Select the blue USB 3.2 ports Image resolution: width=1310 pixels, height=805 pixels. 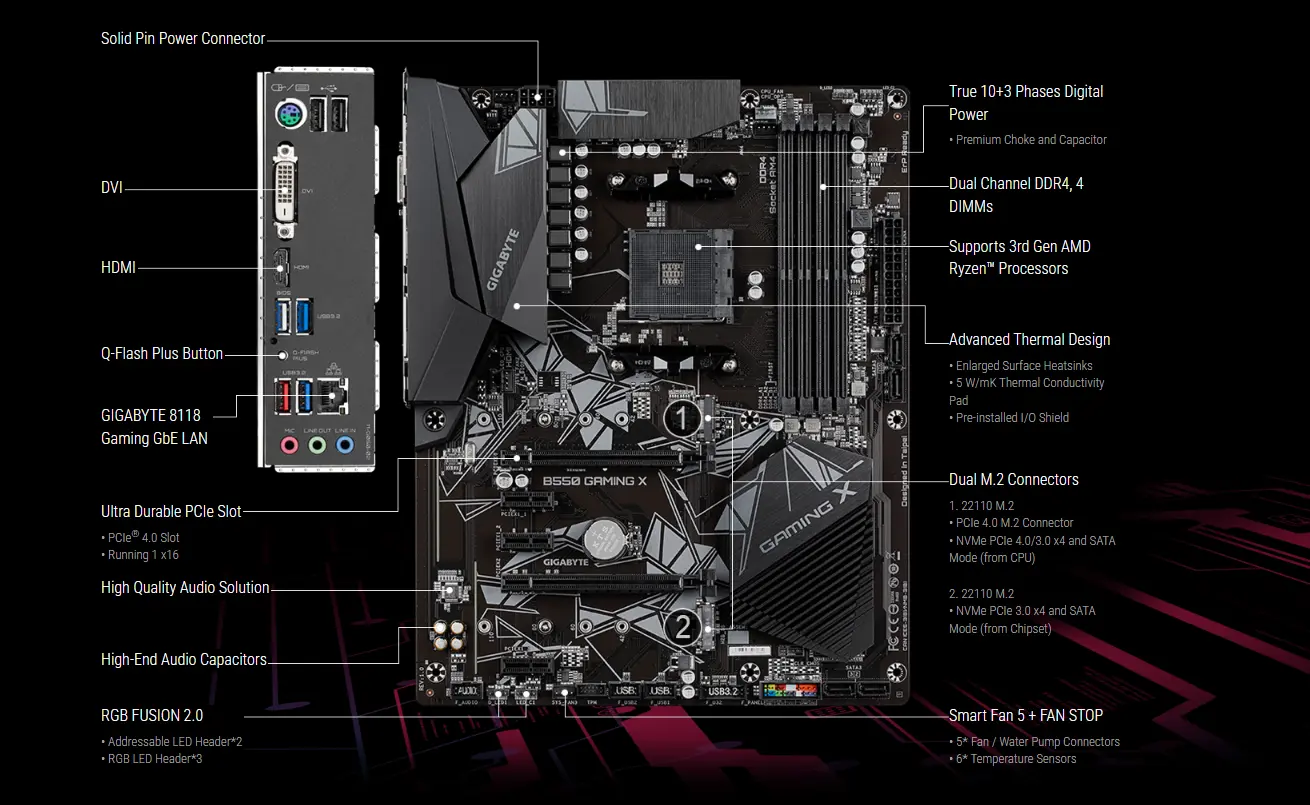(x=295, y=314)
